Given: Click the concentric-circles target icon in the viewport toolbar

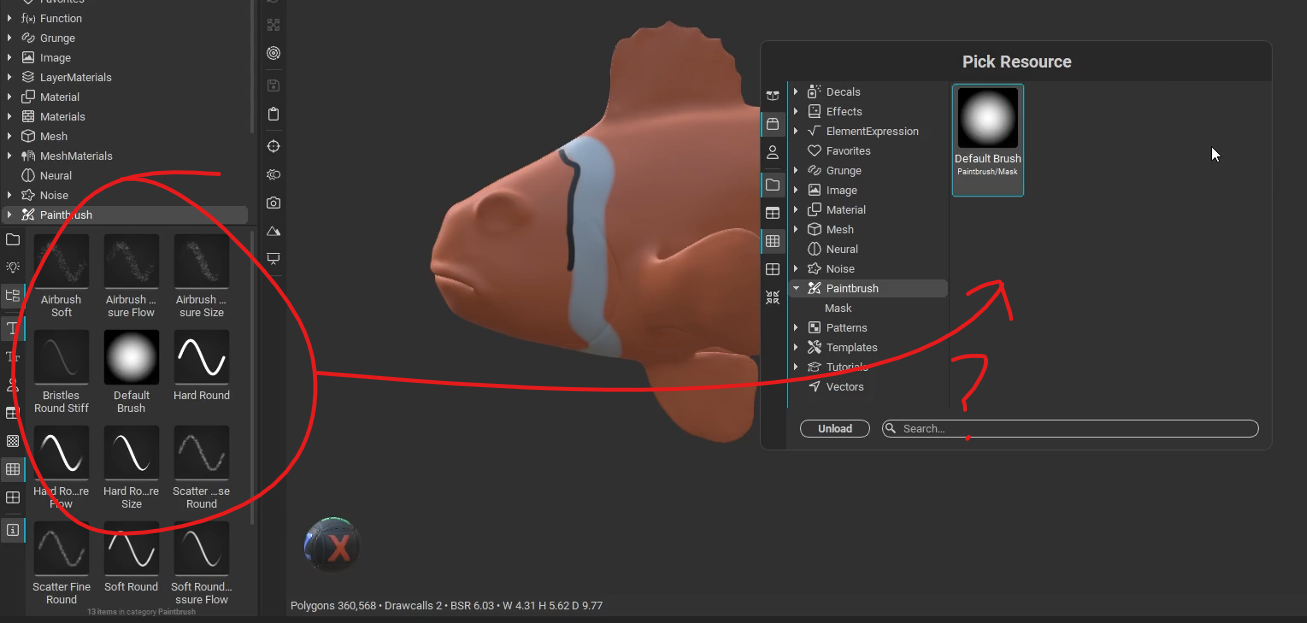Looking at the screenshot, I should point(274,53).
